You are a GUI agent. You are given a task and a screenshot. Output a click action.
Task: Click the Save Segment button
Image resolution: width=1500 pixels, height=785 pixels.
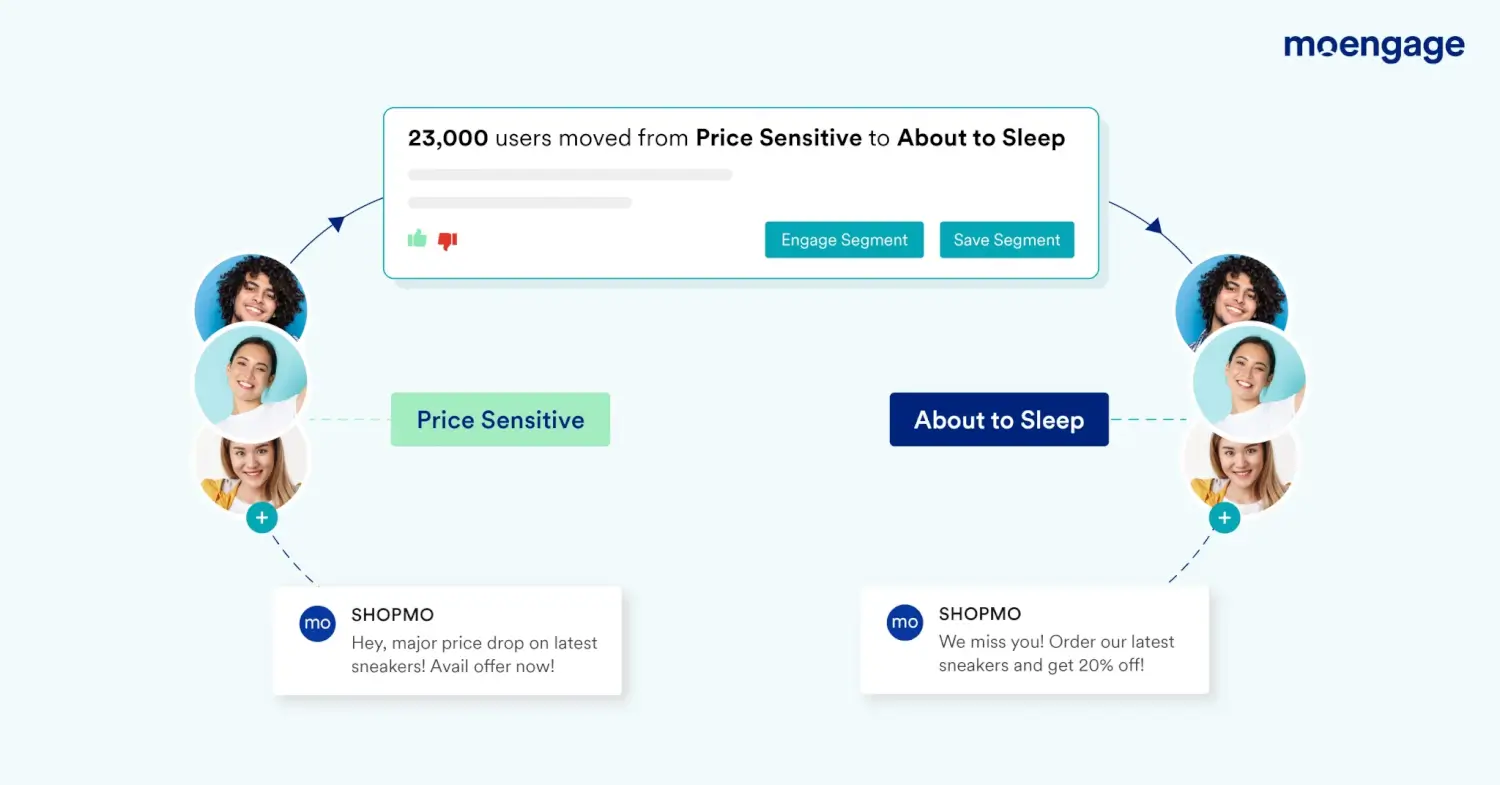point(1007,240)
